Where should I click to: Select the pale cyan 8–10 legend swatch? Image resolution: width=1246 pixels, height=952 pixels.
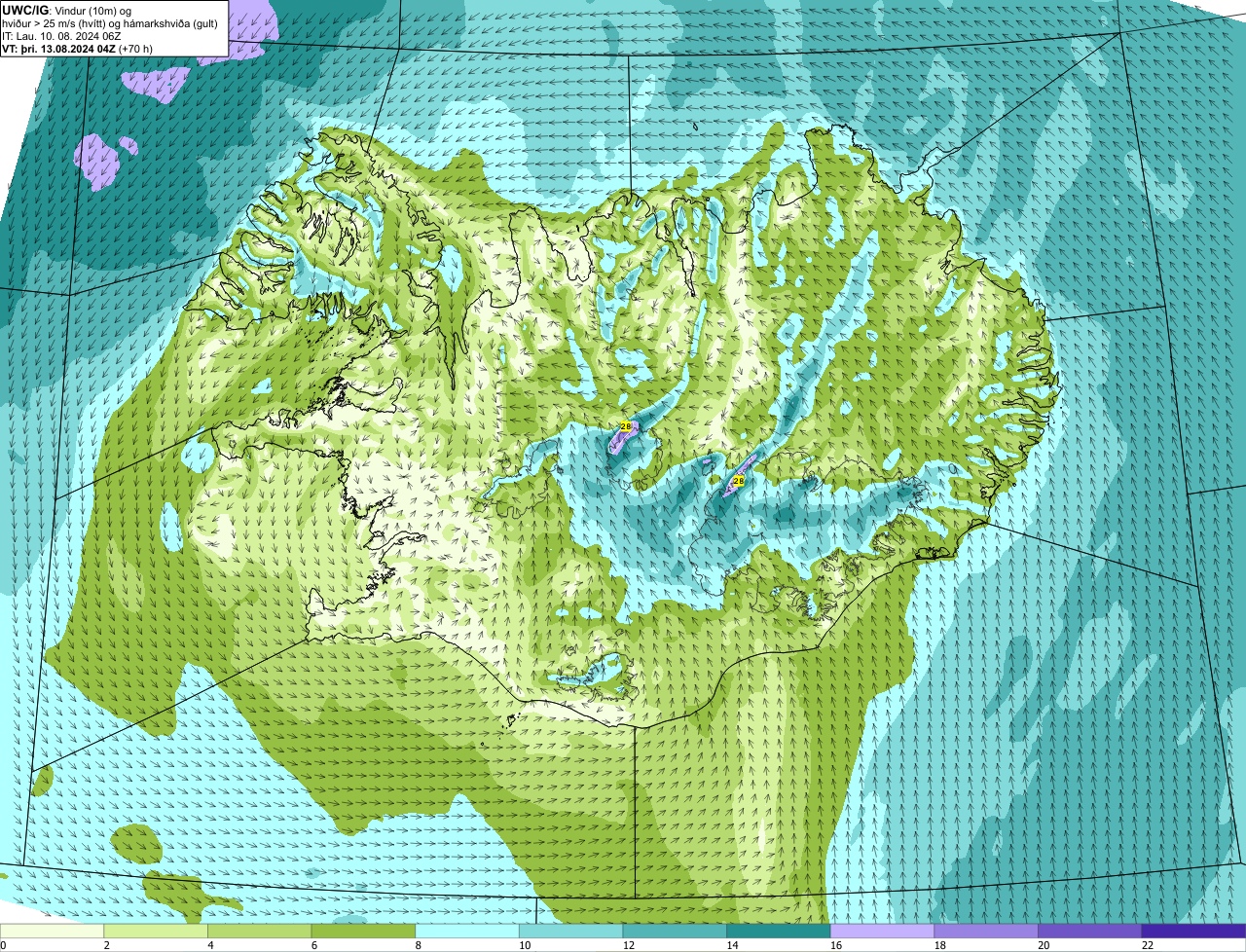click(x=467, y=931)
